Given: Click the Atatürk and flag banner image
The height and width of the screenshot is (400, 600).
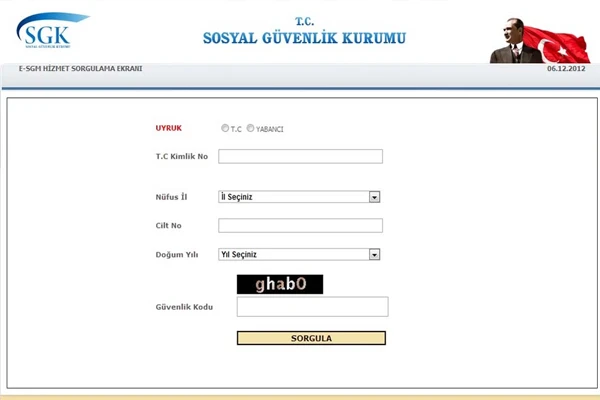Looking at the screenshot, I should (x=540, y=41).
